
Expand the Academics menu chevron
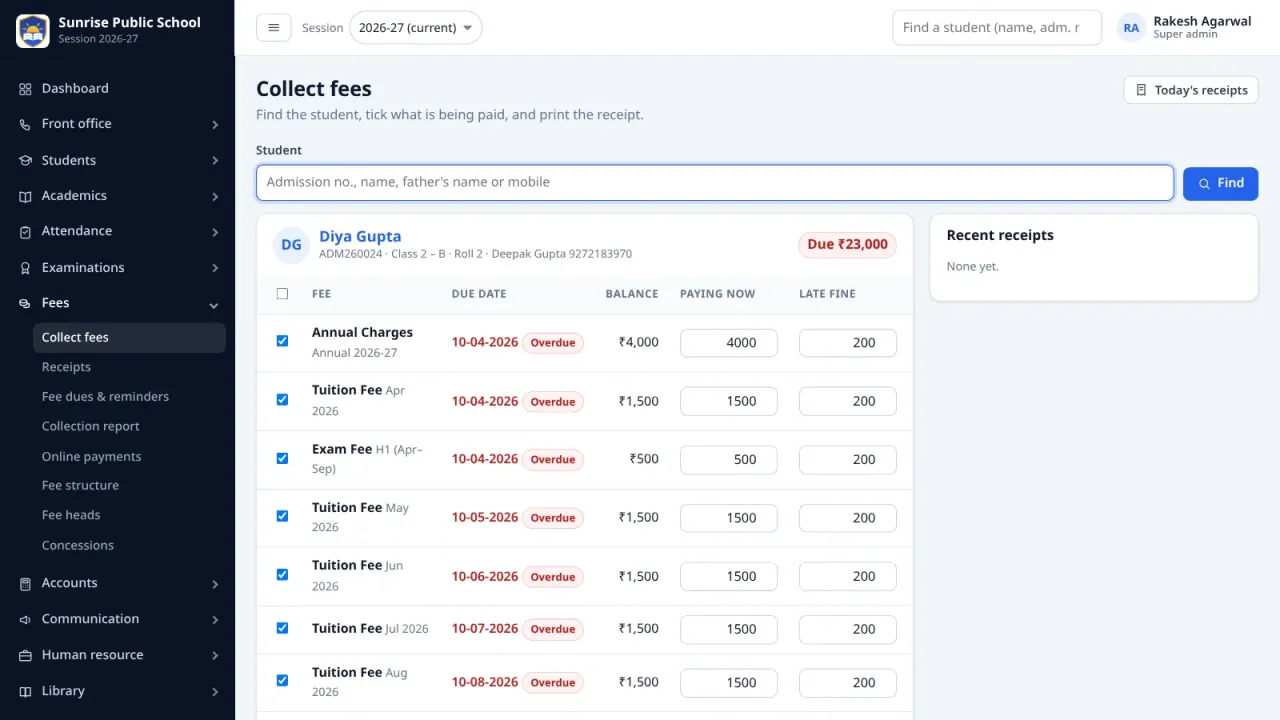(215, 197)
